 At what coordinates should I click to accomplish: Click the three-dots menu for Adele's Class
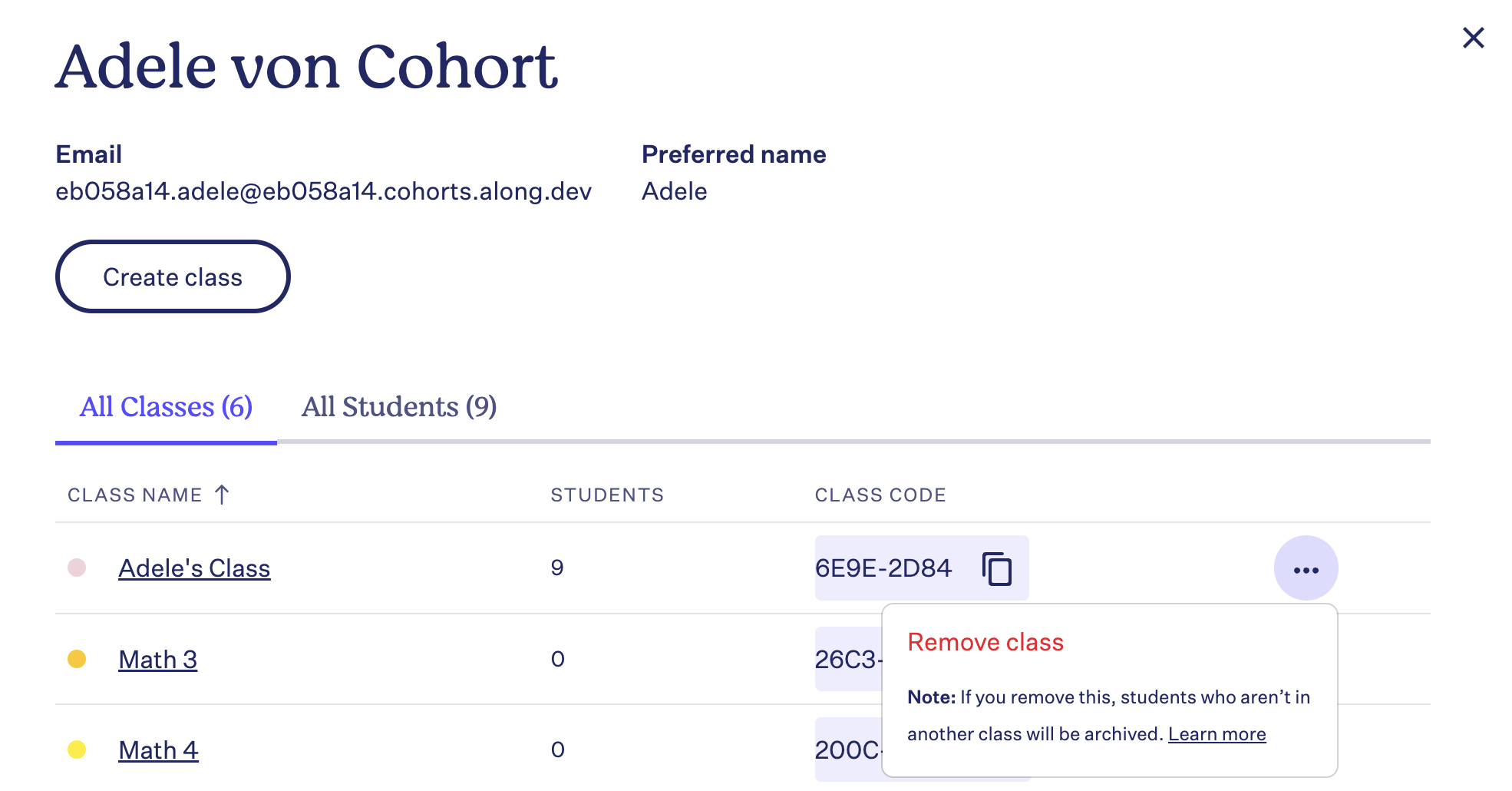coord(1306,568)
